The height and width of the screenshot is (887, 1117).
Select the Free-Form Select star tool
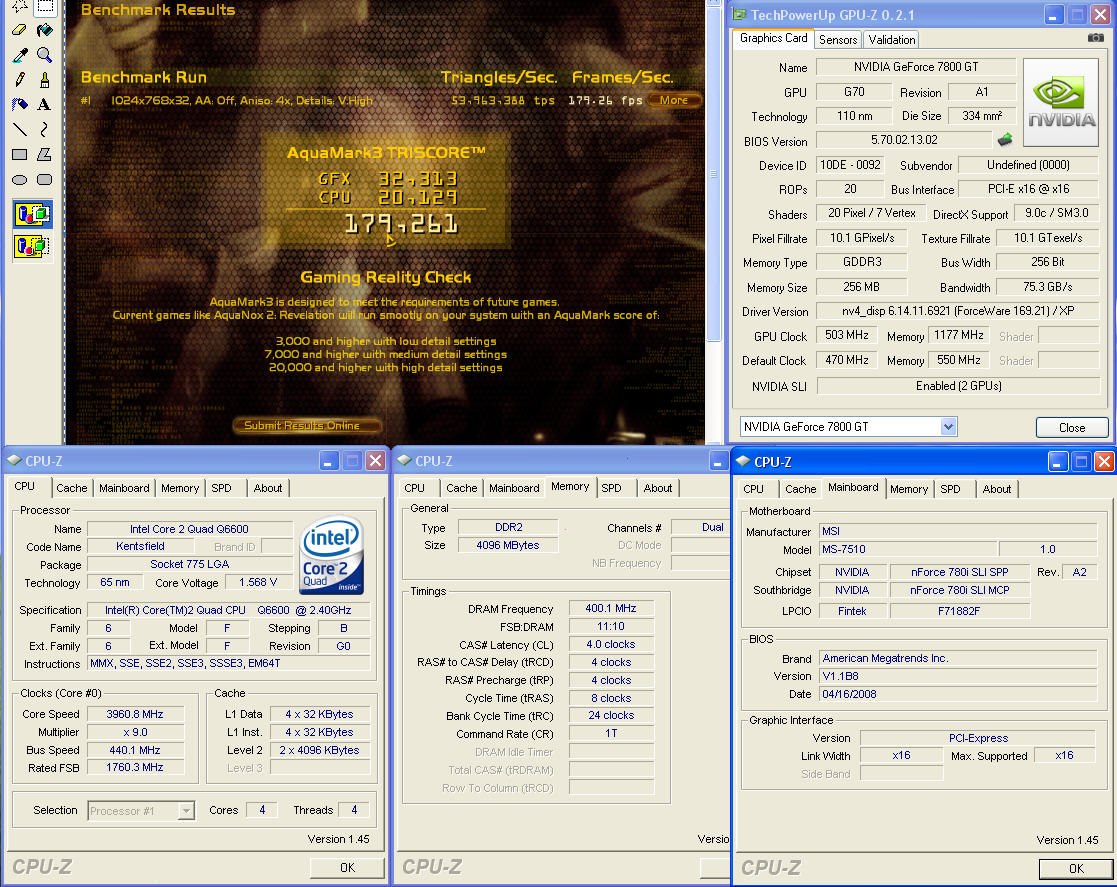click(20, 6)
